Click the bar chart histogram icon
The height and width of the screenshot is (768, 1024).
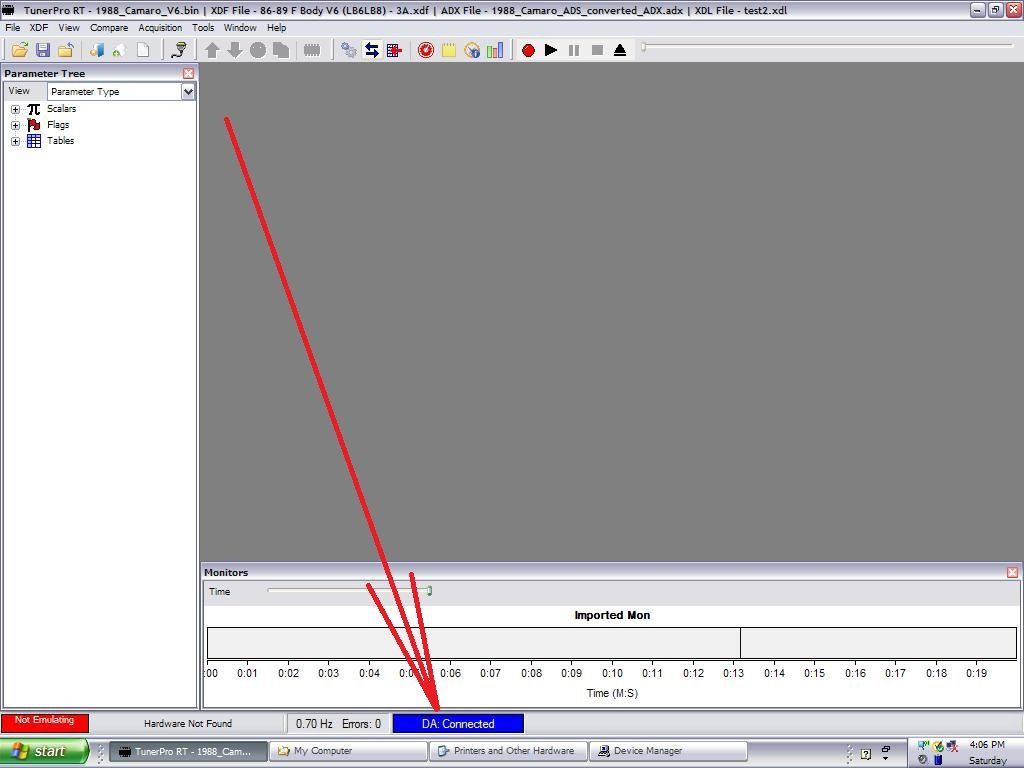[x=495, y=50]
